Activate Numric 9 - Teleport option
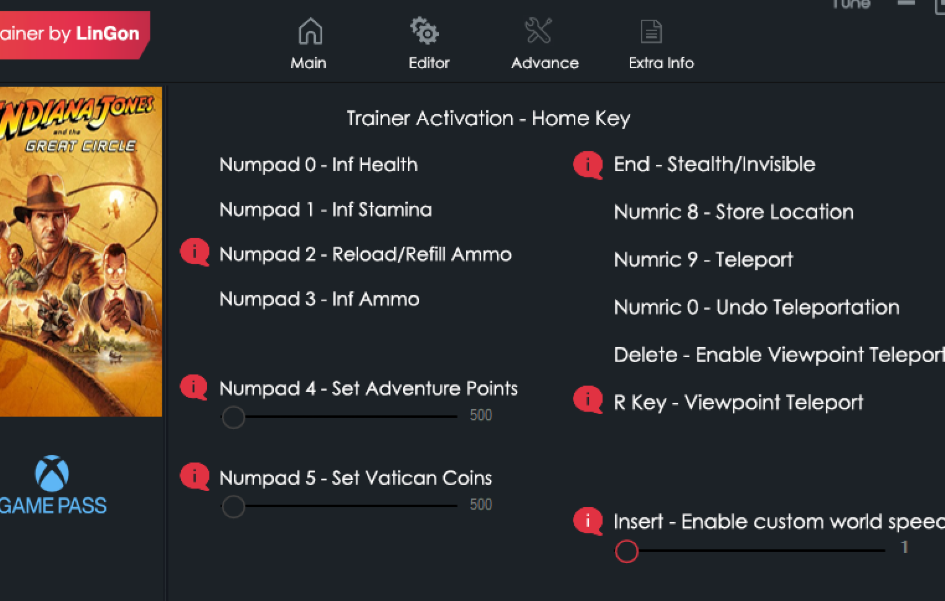This screenshot has width=945, height=601. click(703, 260)
